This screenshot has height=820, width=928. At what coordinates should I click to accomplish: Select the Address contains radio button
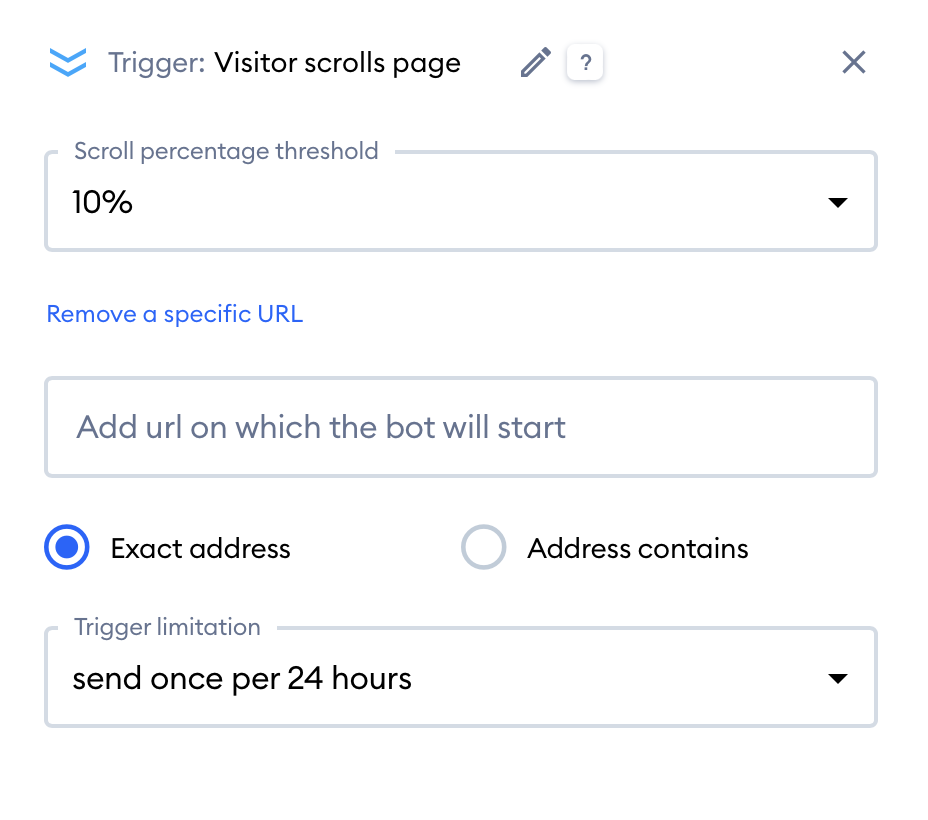pos(483,548)
